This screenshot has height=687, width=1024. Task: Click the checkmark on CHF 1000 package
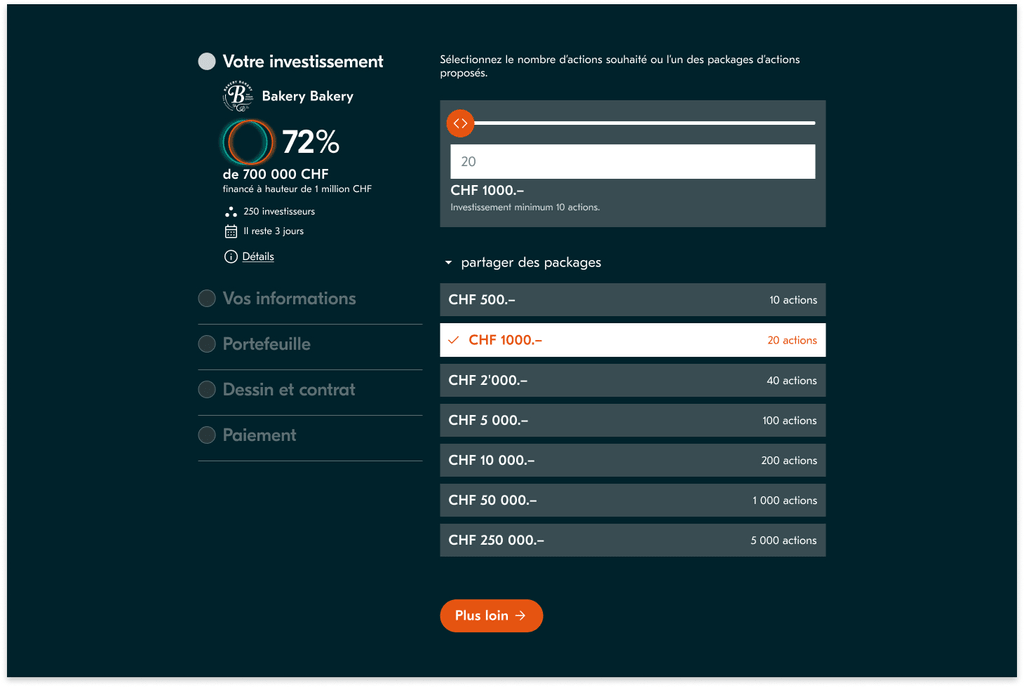(x=454, y=340)
